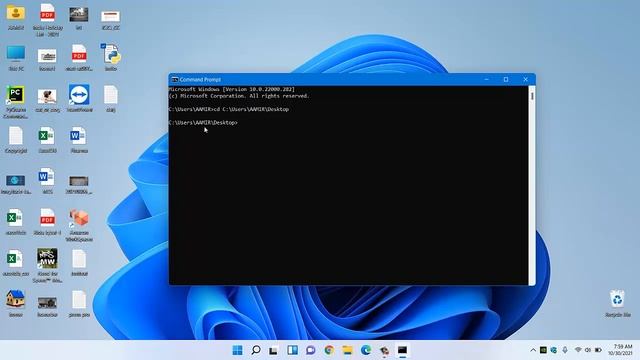Open taskbar Search
The height and width of the screenshot is (360, 640).
256,350
